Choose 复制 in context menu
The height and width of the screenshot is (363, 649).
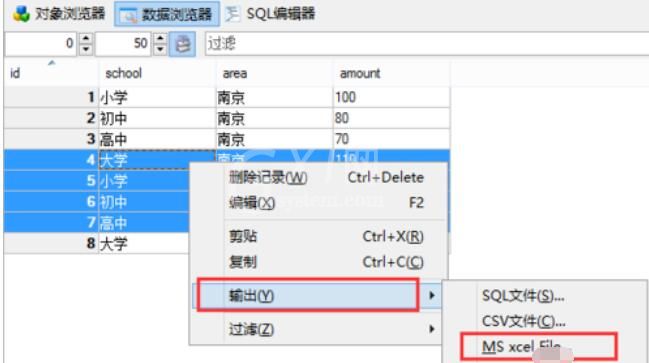pyautogui.click(x=319, y=262)
